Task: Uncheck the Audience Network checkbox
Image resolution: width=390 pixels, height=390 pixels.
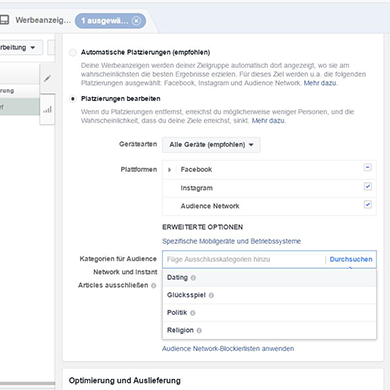Action: pos(368,204)
